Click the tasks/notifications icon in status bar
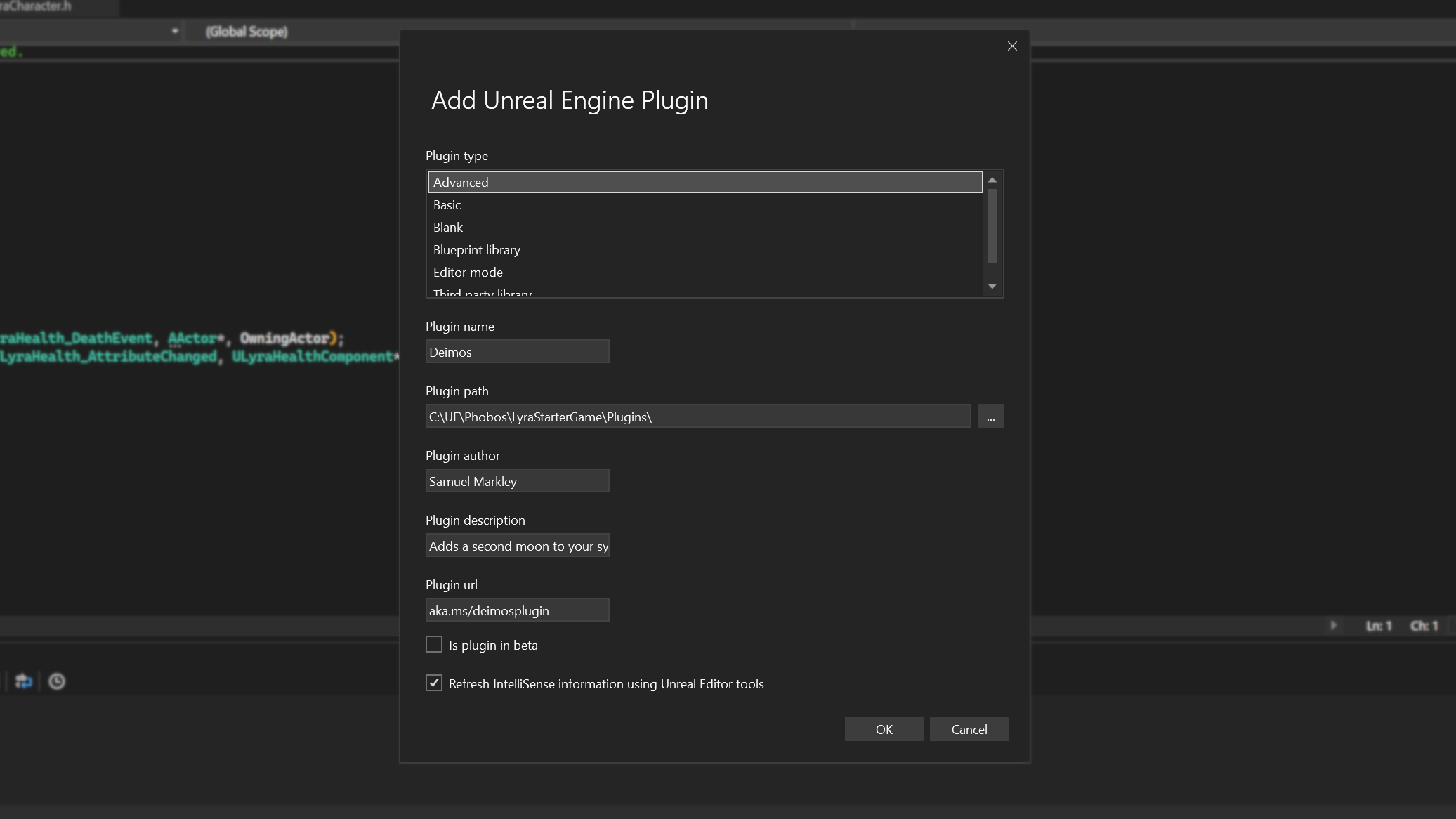This screenshot has width=1456, height=819. point(56,681)
